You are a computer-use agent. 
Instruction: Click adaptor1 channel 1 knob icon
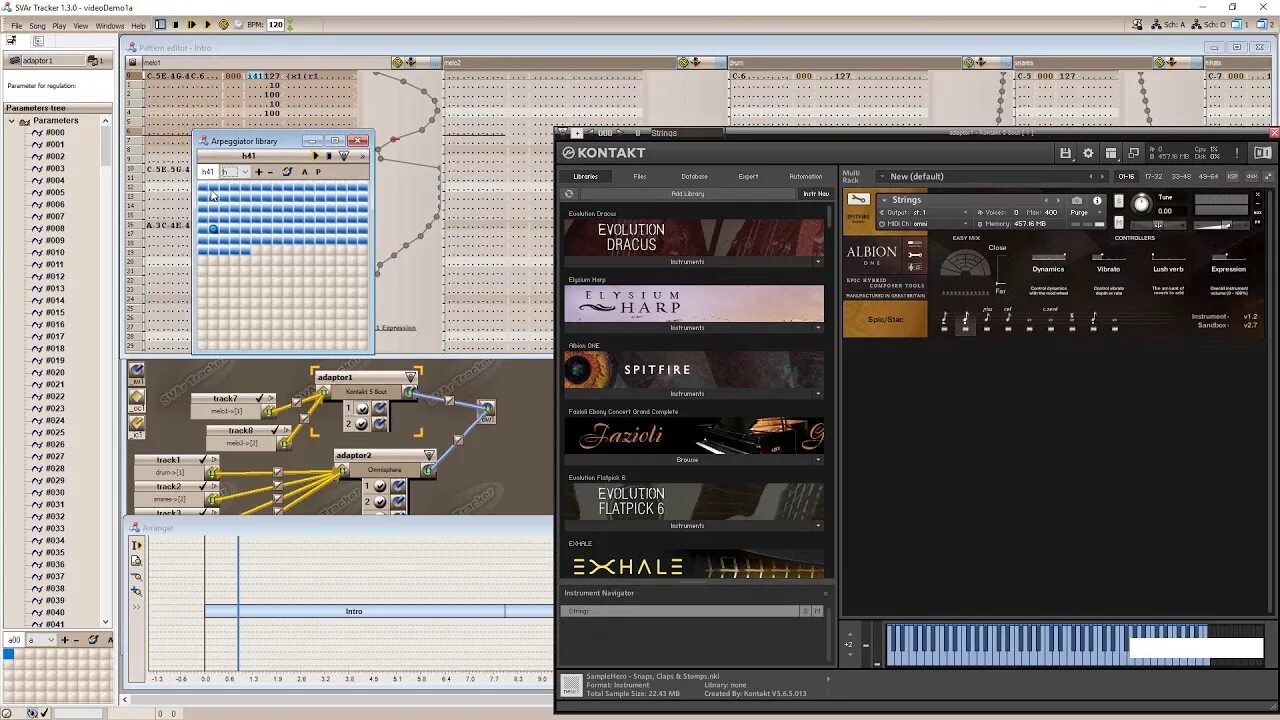coord(380,408)
